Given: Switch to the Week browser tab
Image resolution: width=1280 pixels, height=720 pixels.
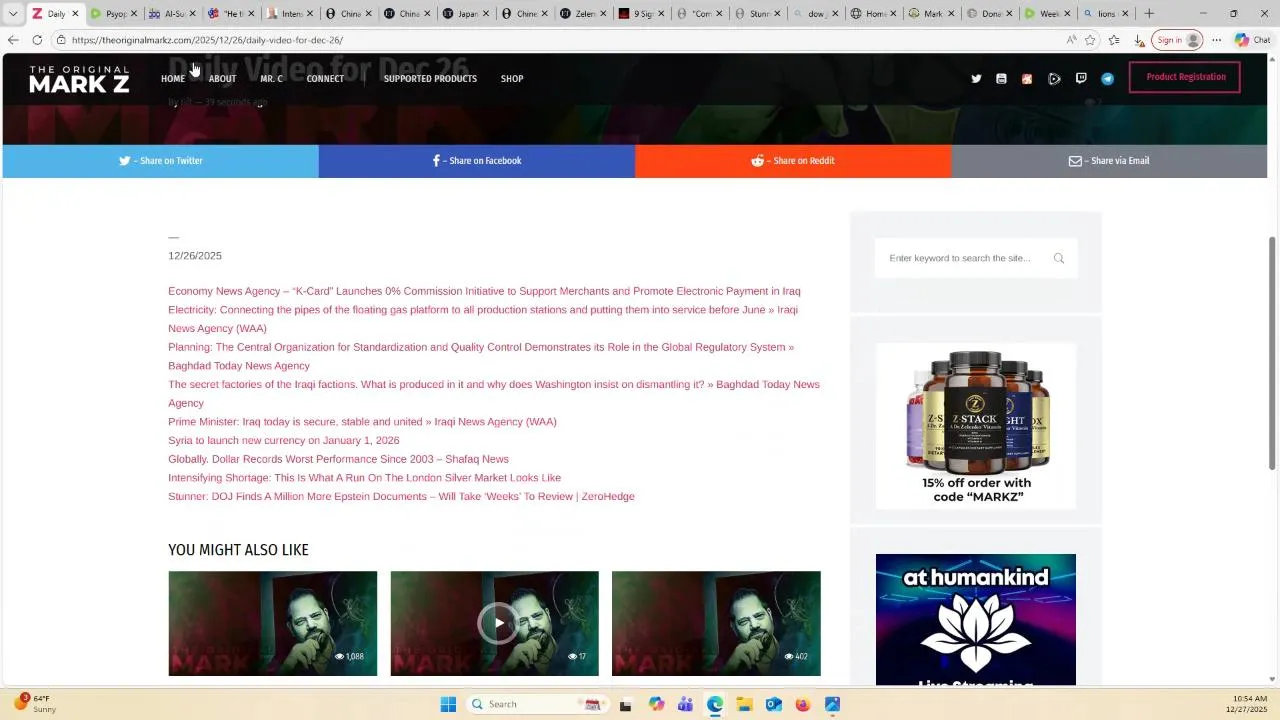Looking at the screenshot, I should click(1046, 14).
